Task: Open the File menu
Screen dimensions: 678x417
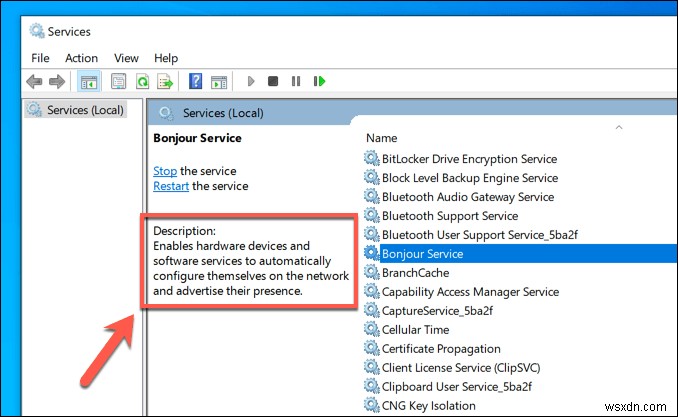Action: point(40,58)
